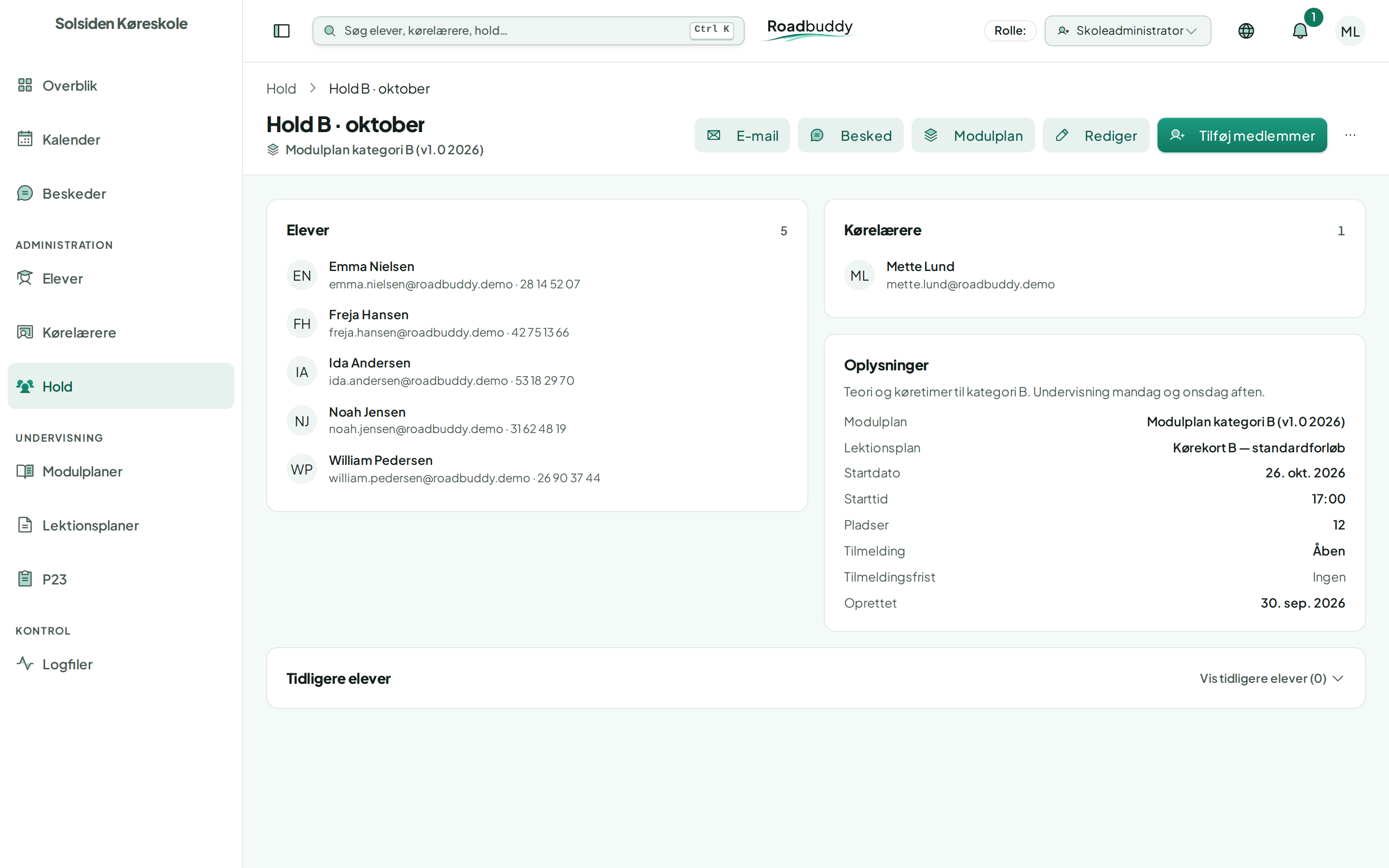The width and height of the screenshot is (1389, 868).
Task: Open Freja Hansen's name
Action: pyautogui.click(x=368, y=314)
